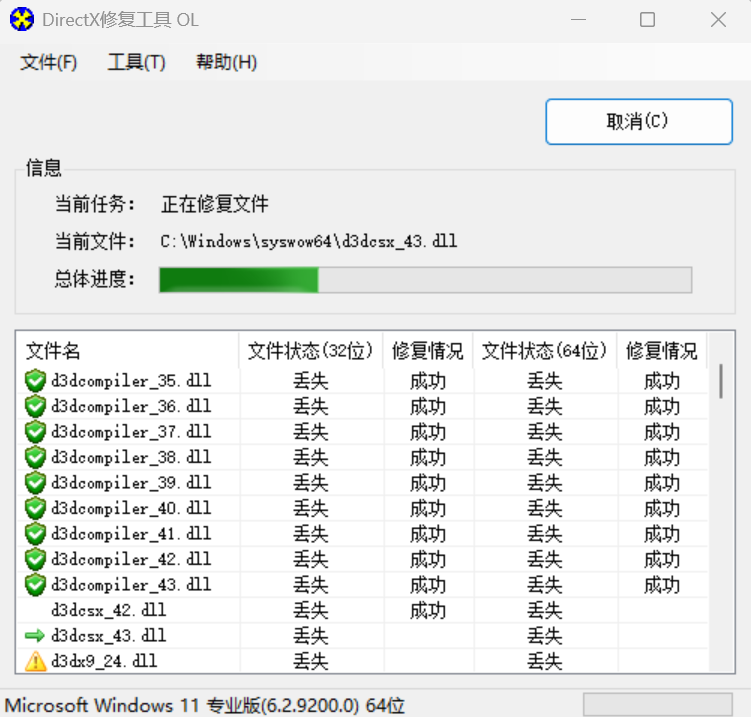The image size is (751, 717).
Task: Click green shield icon for d3dcompiler_42.dll
Action: [35, 559]
